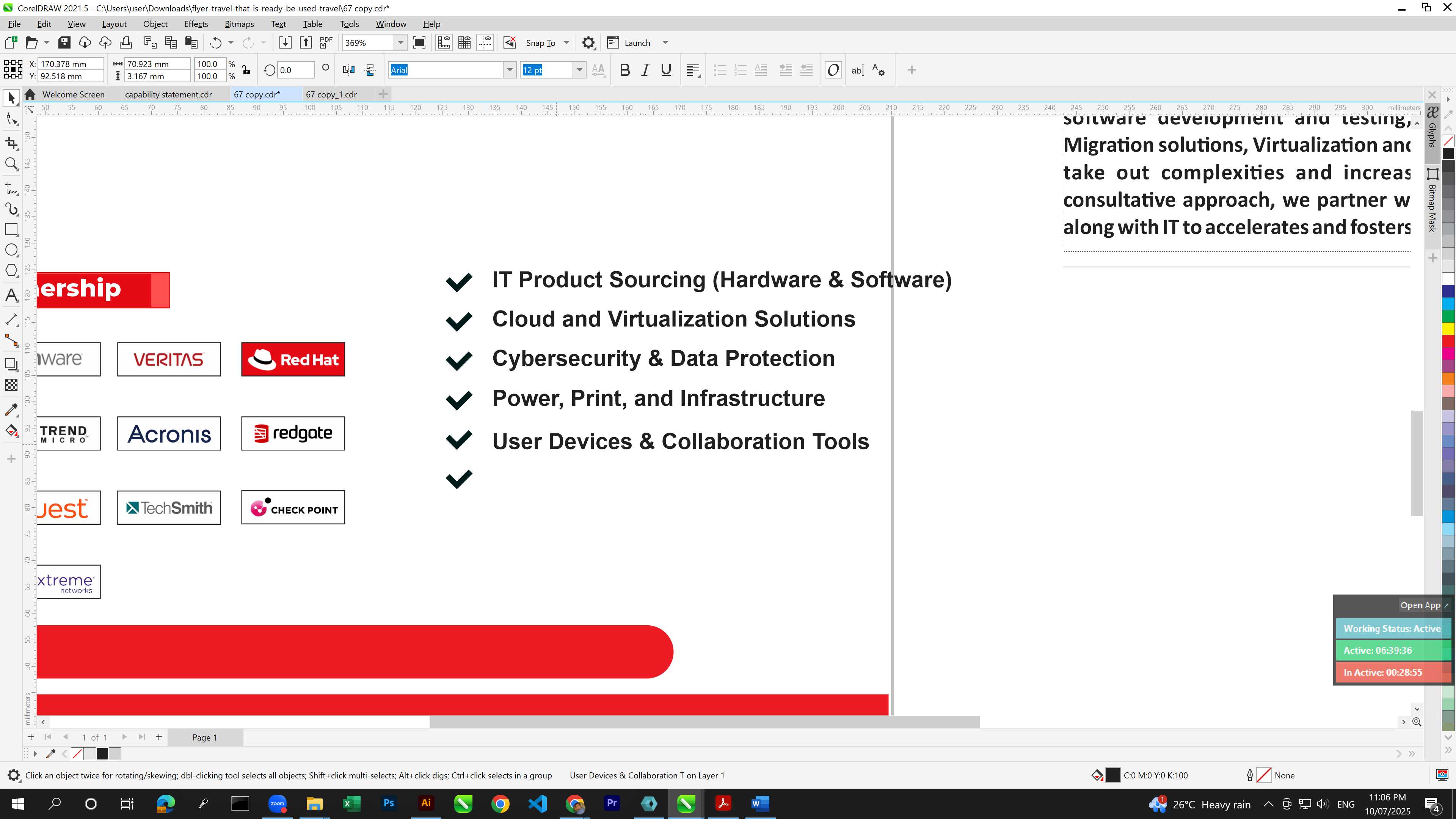Toggle Underline text formatting
The image size is (1456, 819).
666,70
